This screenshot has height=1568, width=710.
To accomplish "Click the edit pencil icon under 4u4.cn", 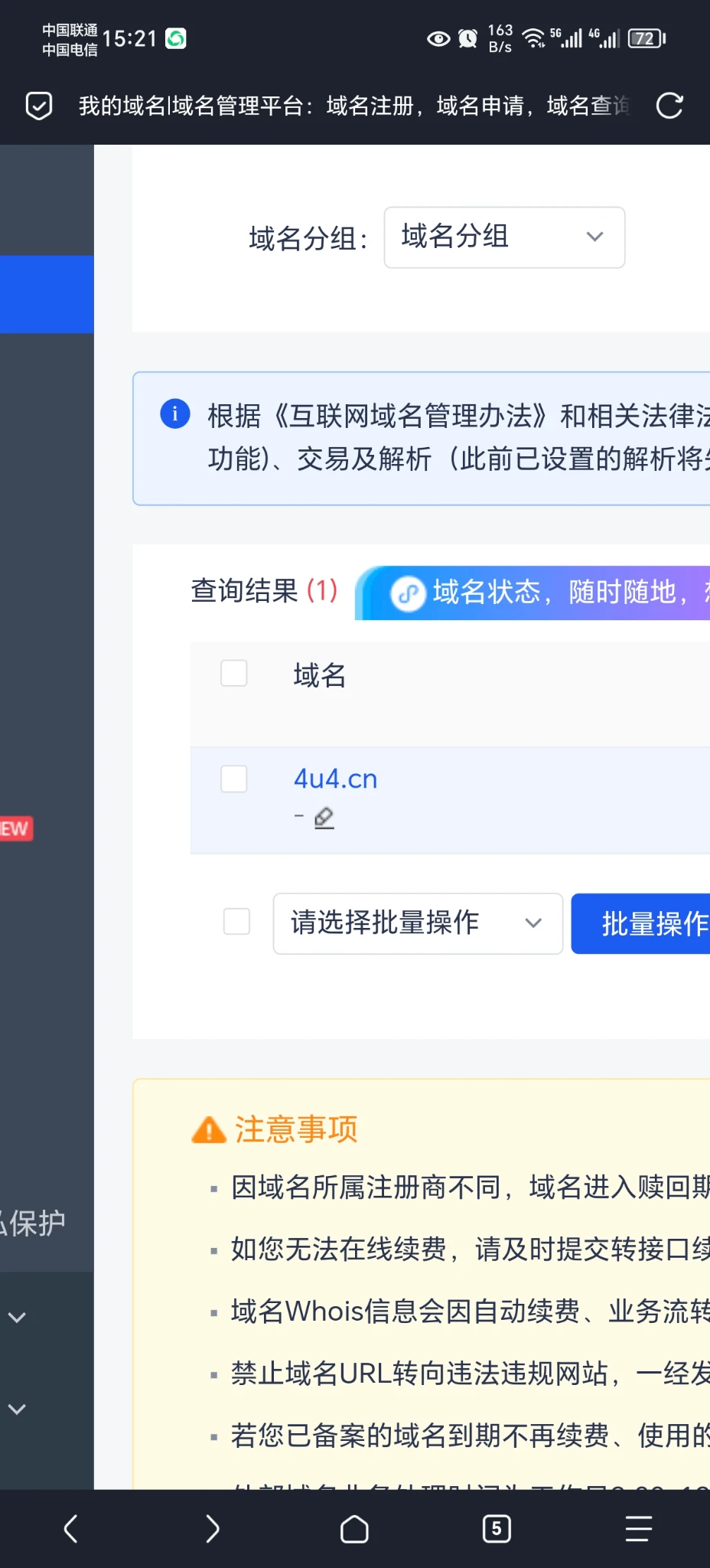I will (x=324, y=818).
